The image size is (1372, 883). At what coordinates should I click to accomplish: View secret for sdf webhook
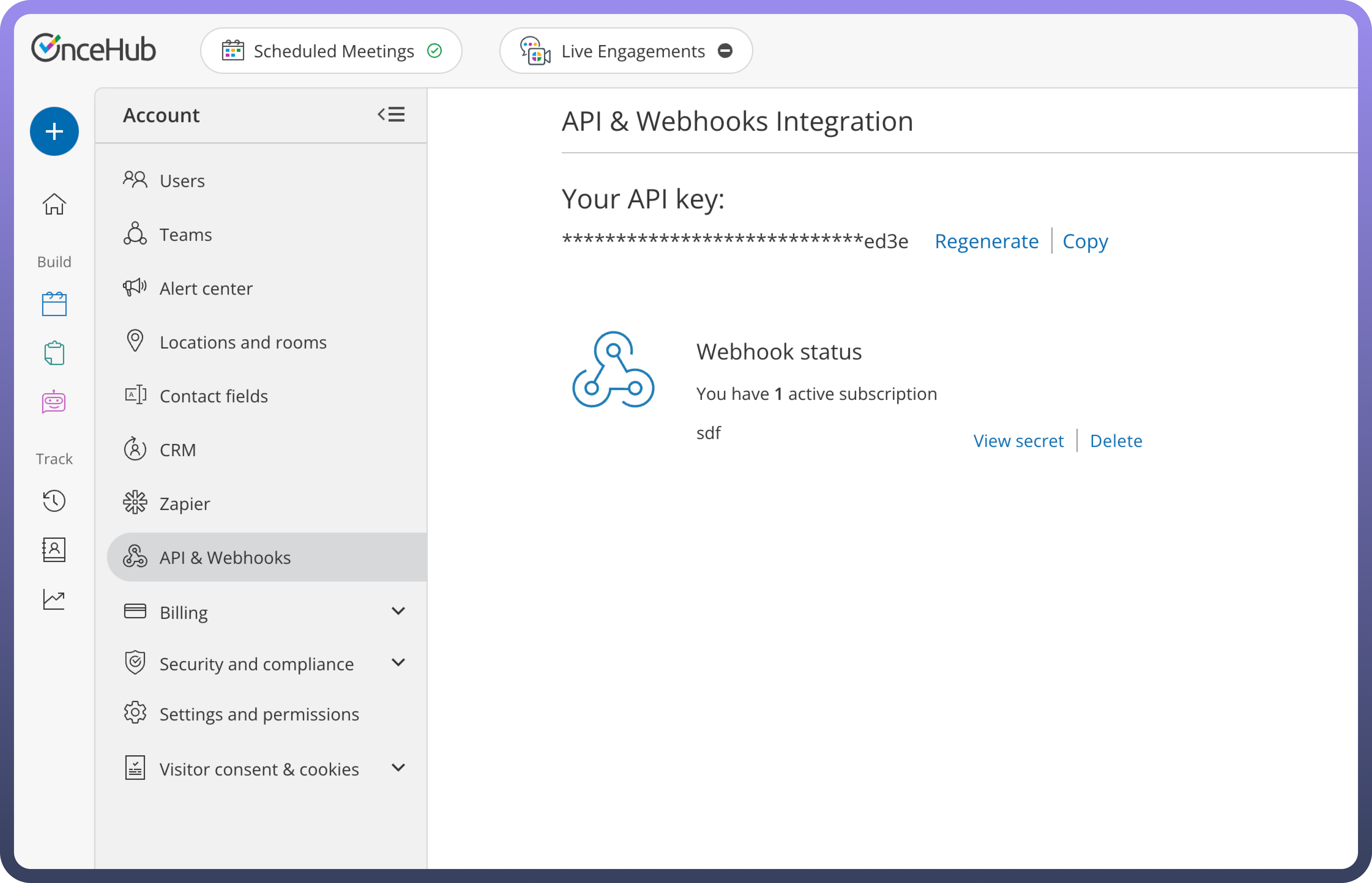tap(1018, 441)
